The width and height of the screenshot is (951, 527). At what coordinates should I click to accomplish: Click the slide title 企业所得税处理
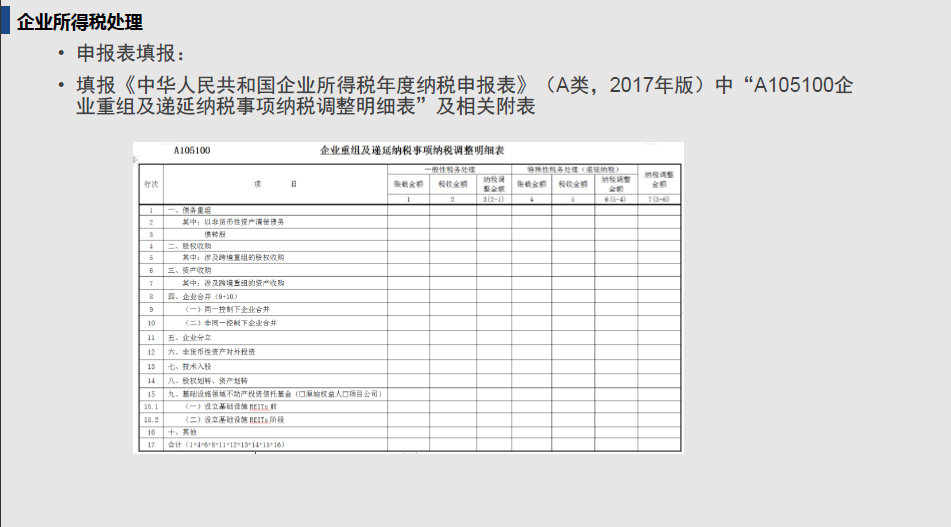pos(79,22)
